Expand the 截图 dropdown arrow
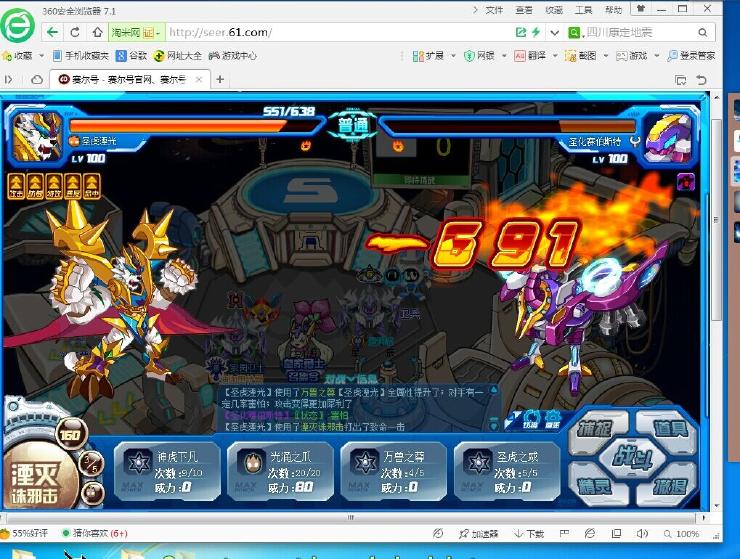This screenshot has width=740, height=559. point(605,56)
